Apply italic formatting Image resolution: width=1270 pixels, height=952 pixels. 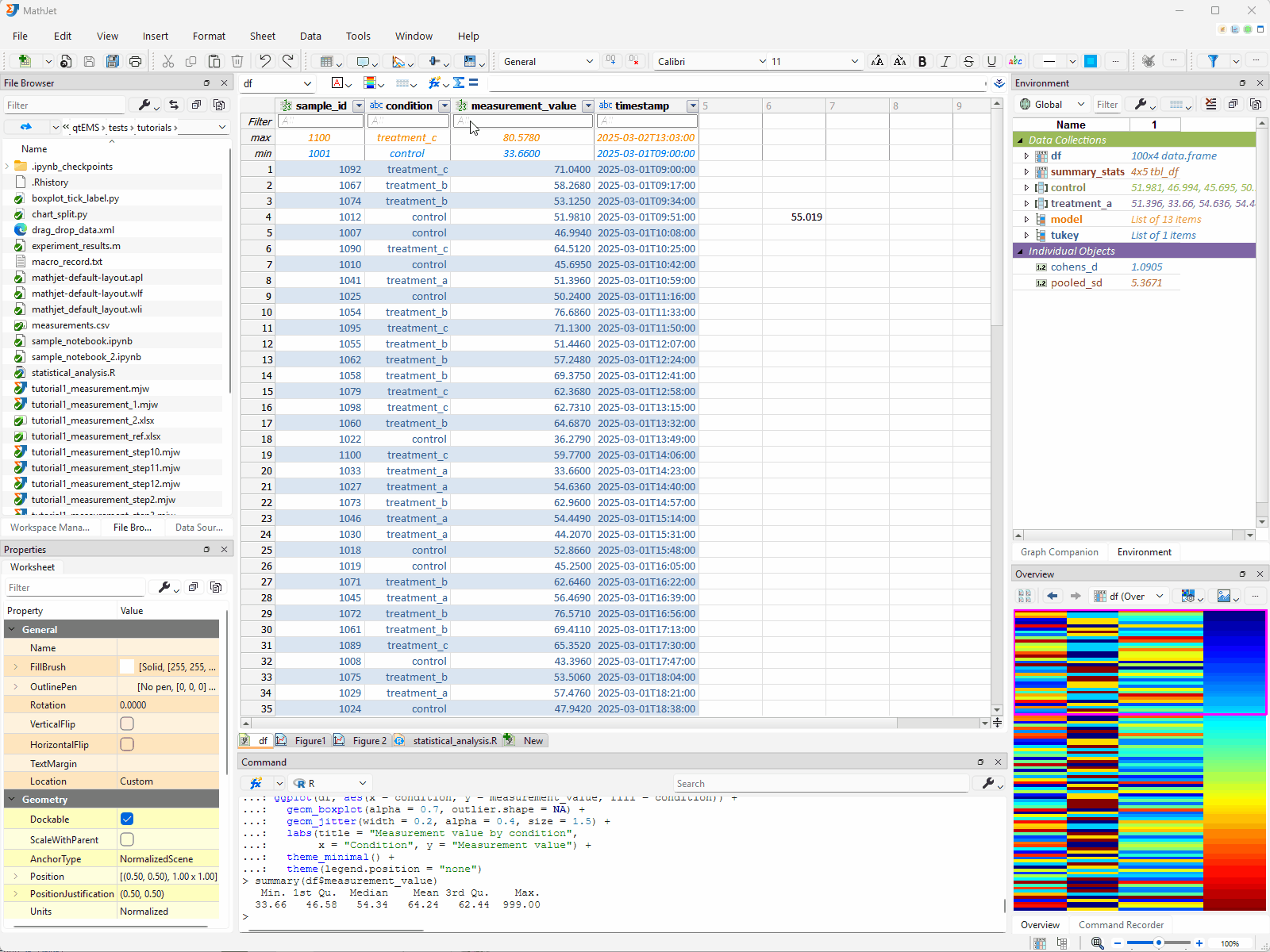(945, 61)
